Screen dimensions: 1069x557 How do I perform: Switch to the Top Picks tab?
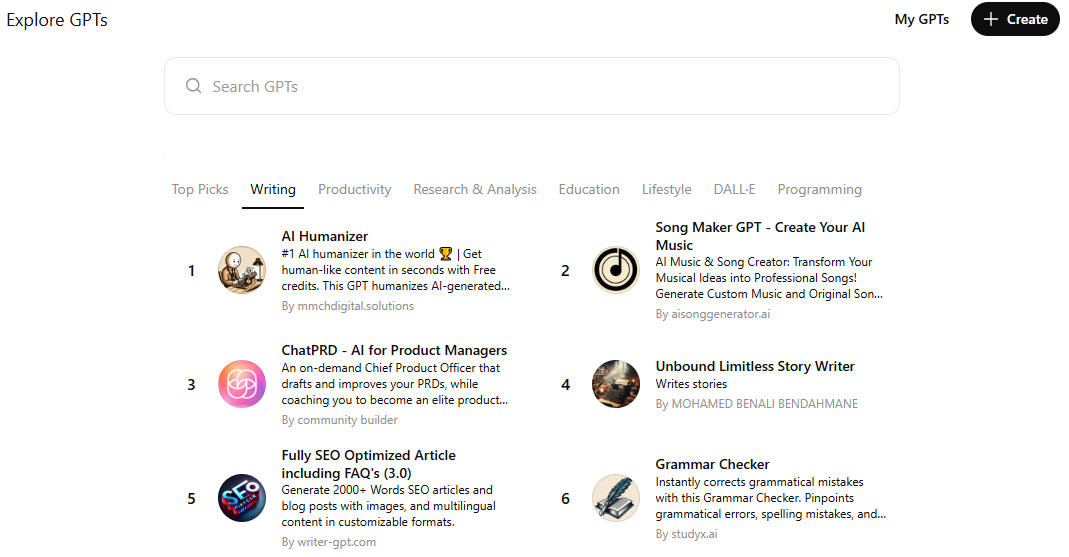coord(200,189)
